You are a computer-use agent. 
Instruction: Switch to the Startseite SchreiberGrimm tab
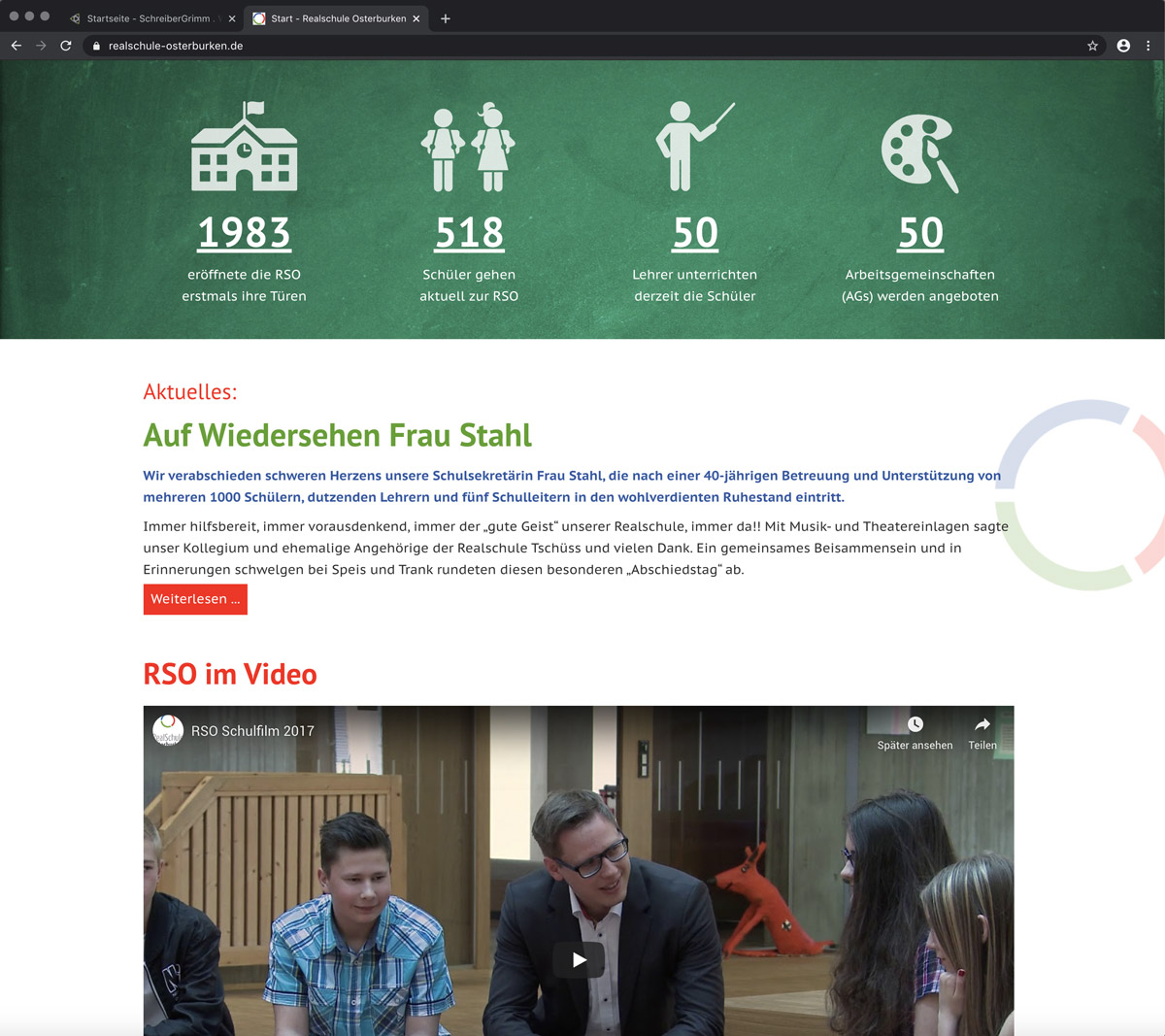(x=148, y=18)
